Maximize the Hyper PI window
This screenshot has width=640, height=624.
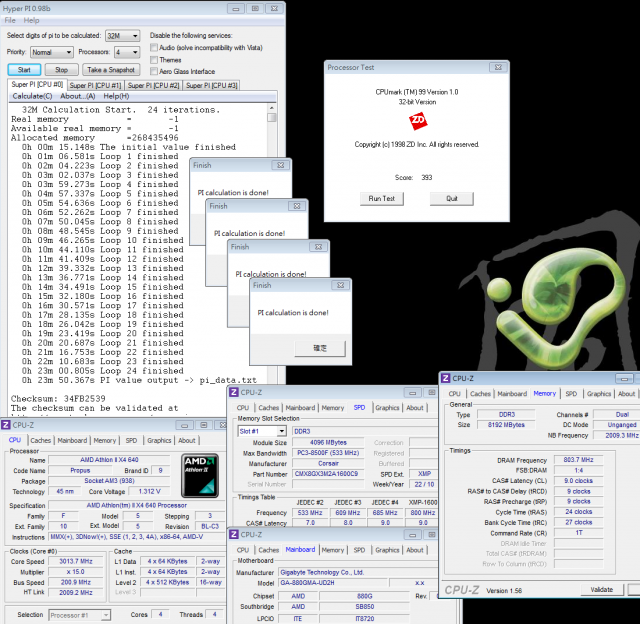[255, 8]
